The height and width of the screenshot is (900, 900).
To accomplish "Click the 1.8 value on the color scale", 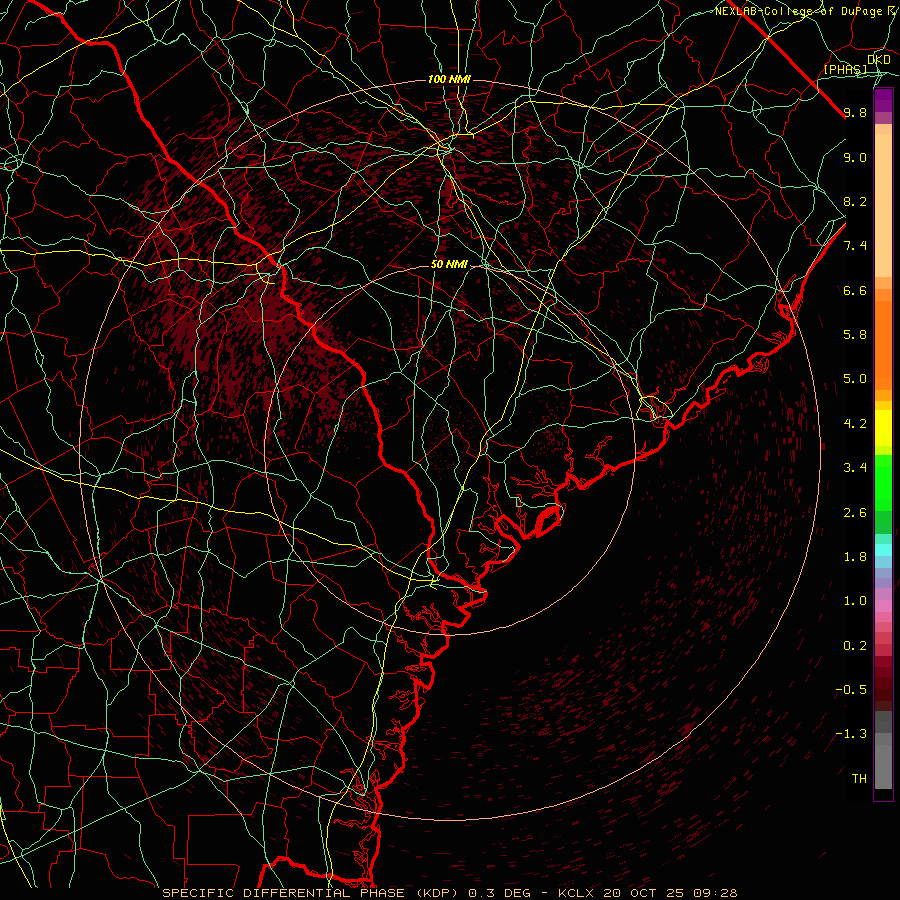I will (855, 557).
